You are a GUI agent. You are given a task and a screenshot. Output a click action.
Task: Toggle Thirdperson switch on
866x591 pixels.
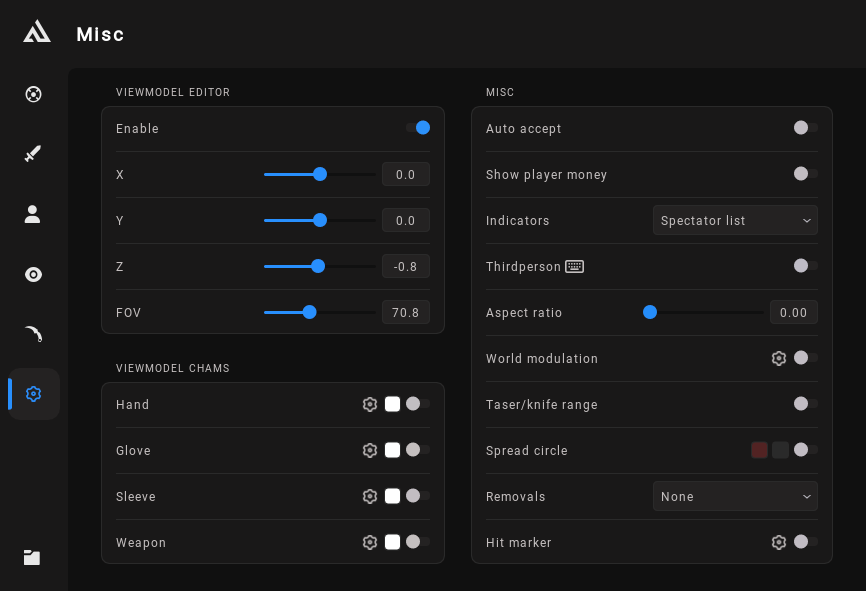tap(806, 266)
